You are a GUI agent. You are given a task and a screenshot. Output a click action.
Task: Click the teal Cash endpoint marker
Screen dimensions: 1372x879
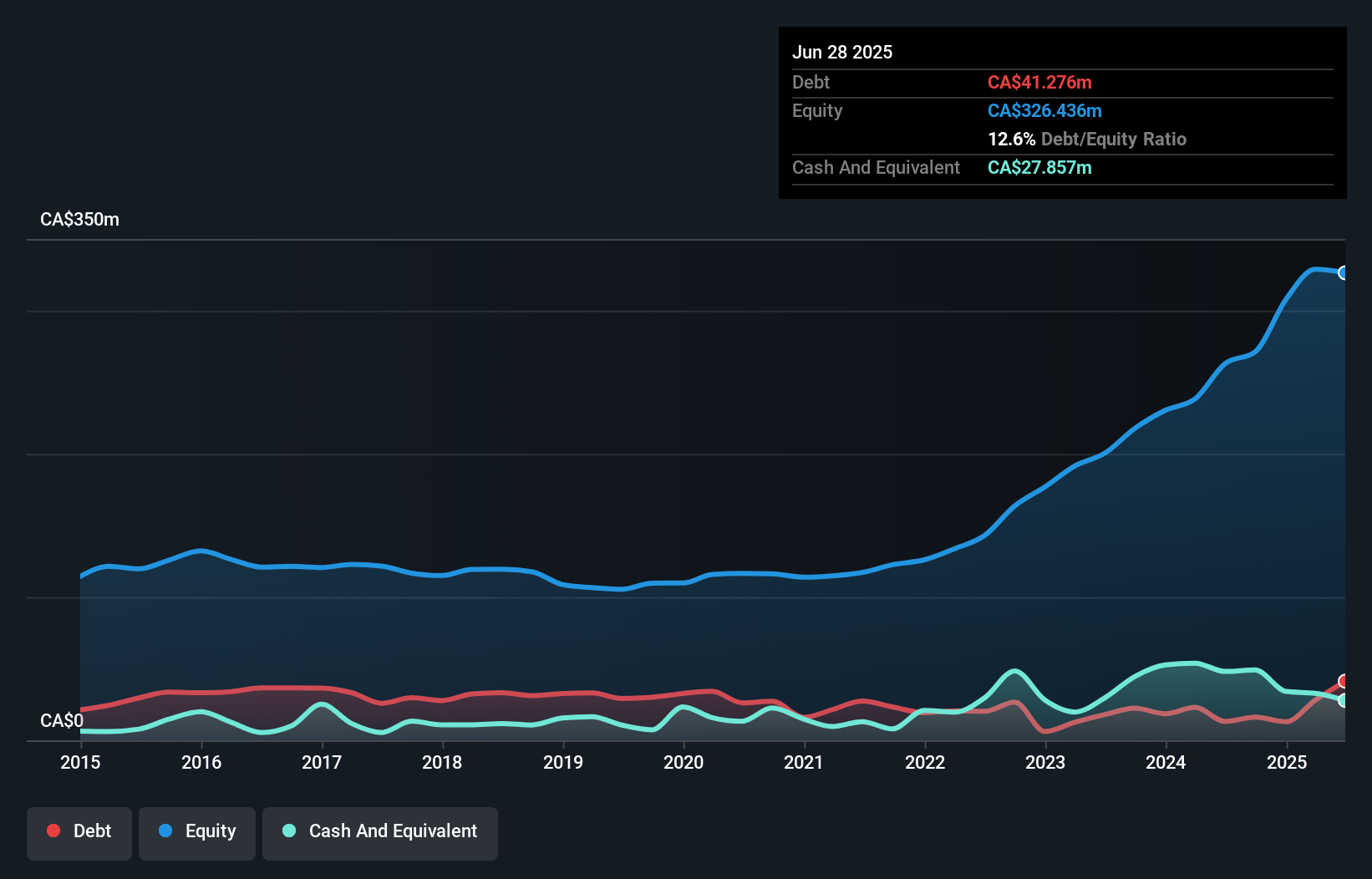point(1344,700)
